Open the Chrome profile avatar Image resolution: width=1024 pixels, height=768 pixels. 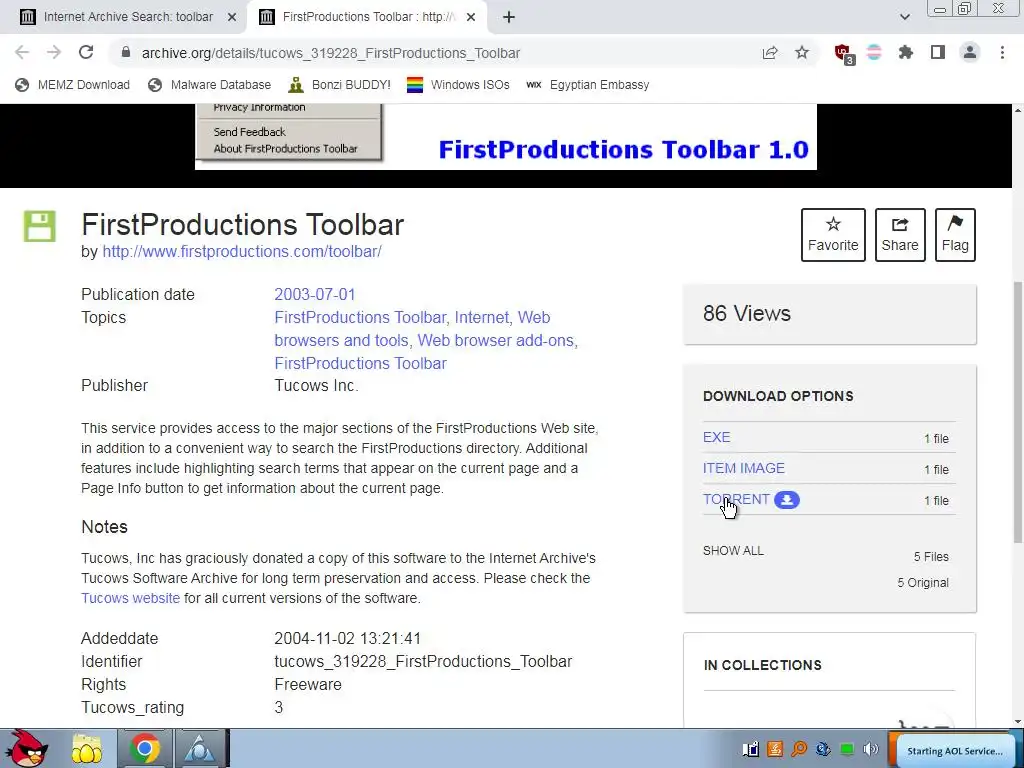click(970, 53)
